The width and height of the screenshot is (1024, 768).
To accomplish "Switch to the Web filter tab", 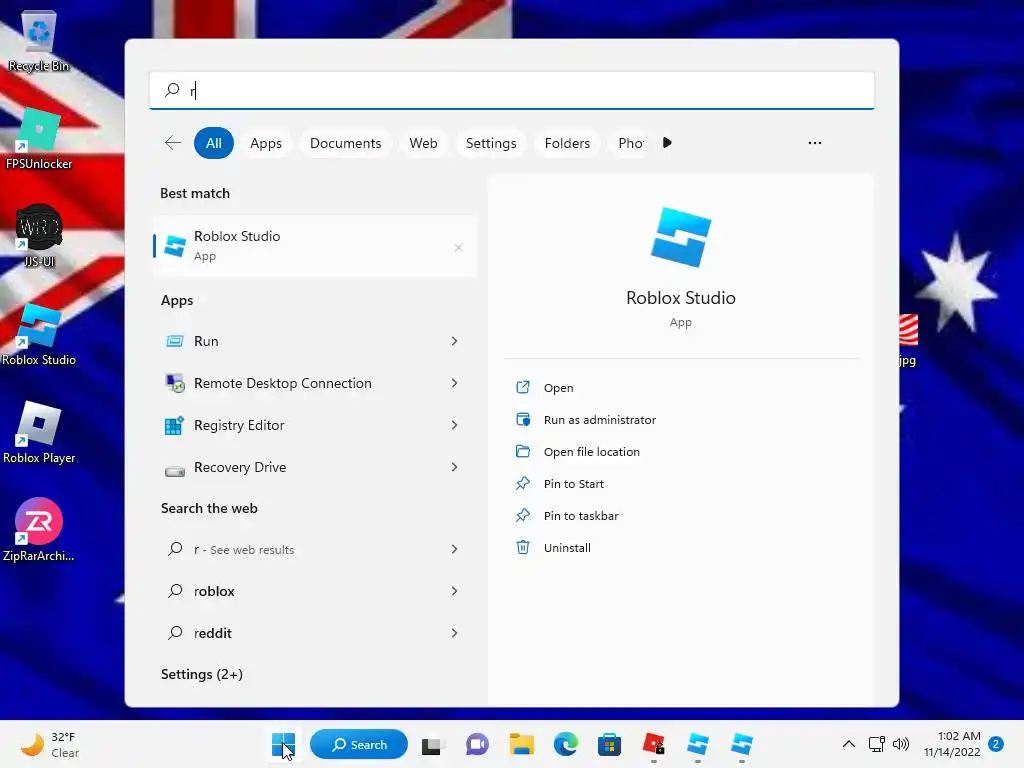I will point(423,143).
